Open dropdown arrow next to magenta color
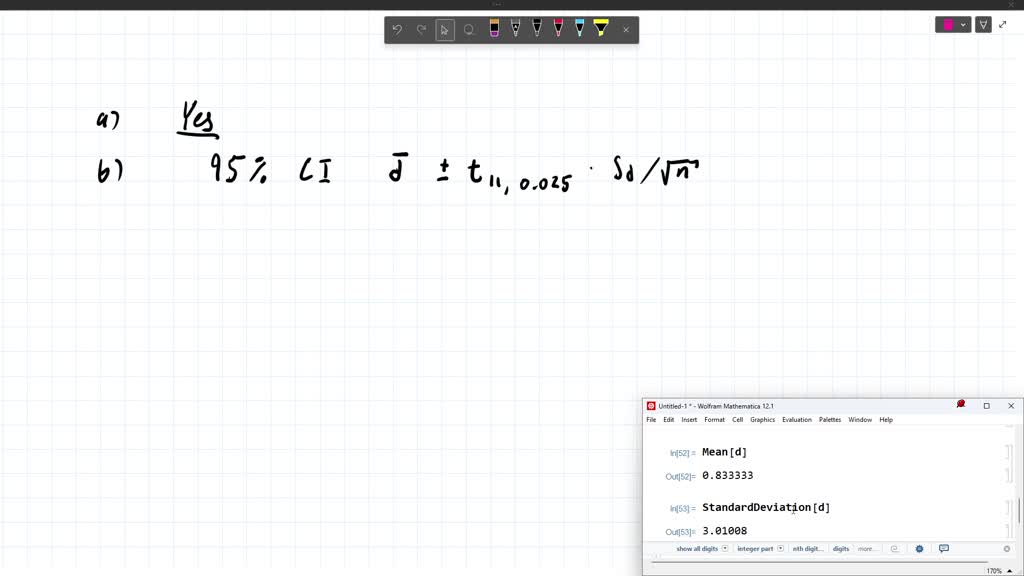Viewport: 1024px width, 576px height. [963, 25]
